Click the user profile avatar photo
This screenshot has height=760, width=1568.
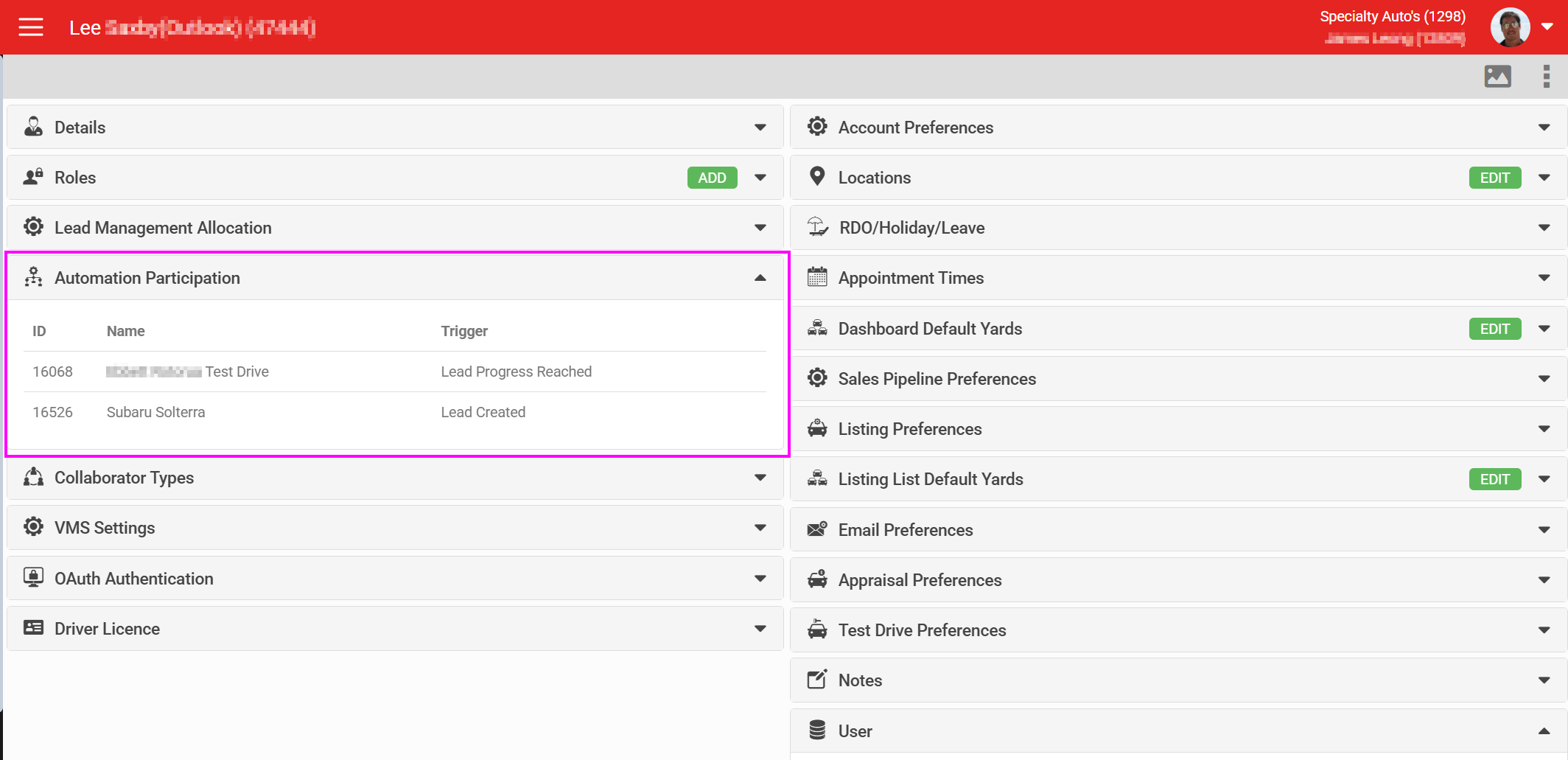coord(1510,27)
